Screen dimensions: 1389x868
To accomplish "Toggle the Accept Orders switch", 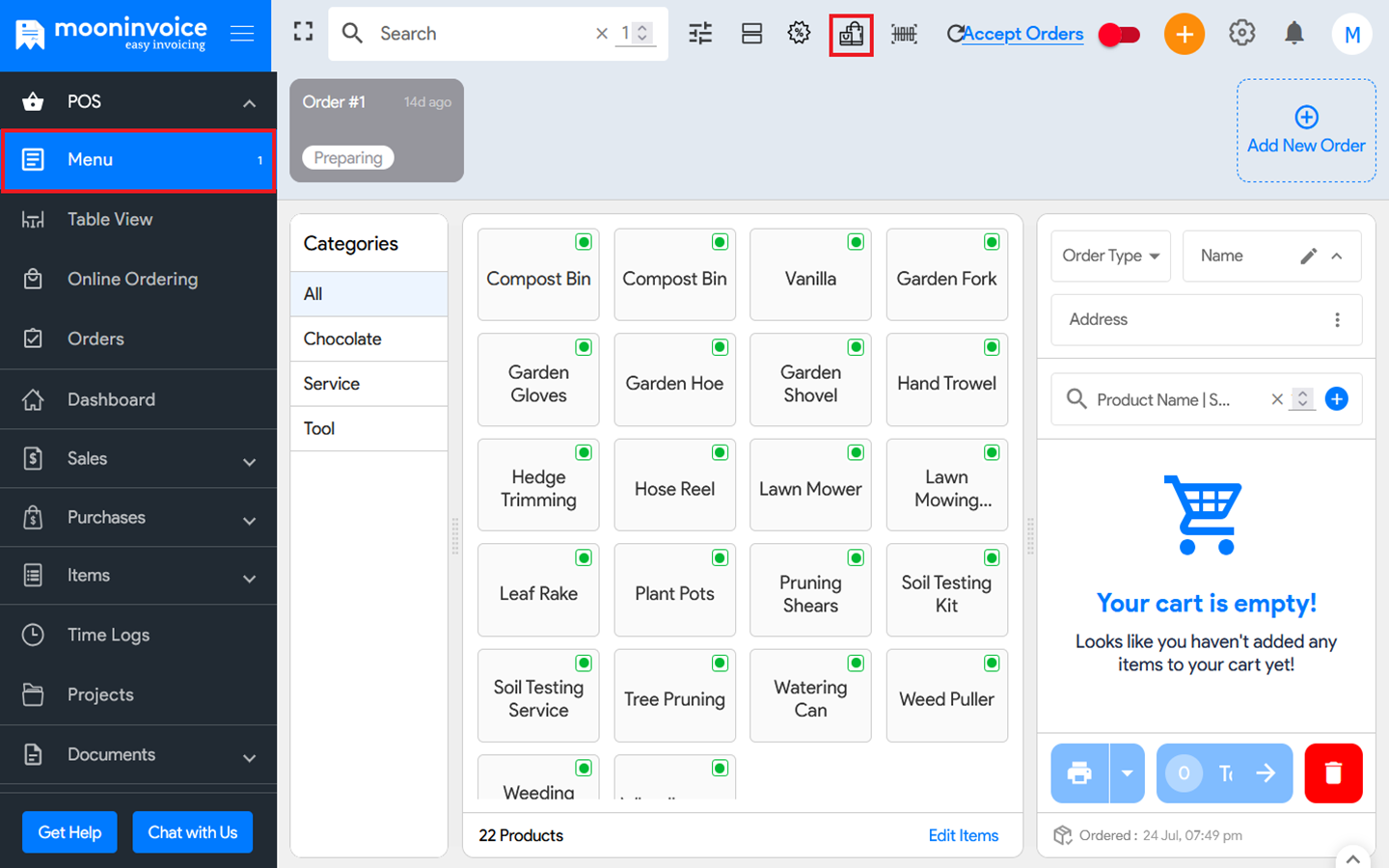I will coord(1119,35).
